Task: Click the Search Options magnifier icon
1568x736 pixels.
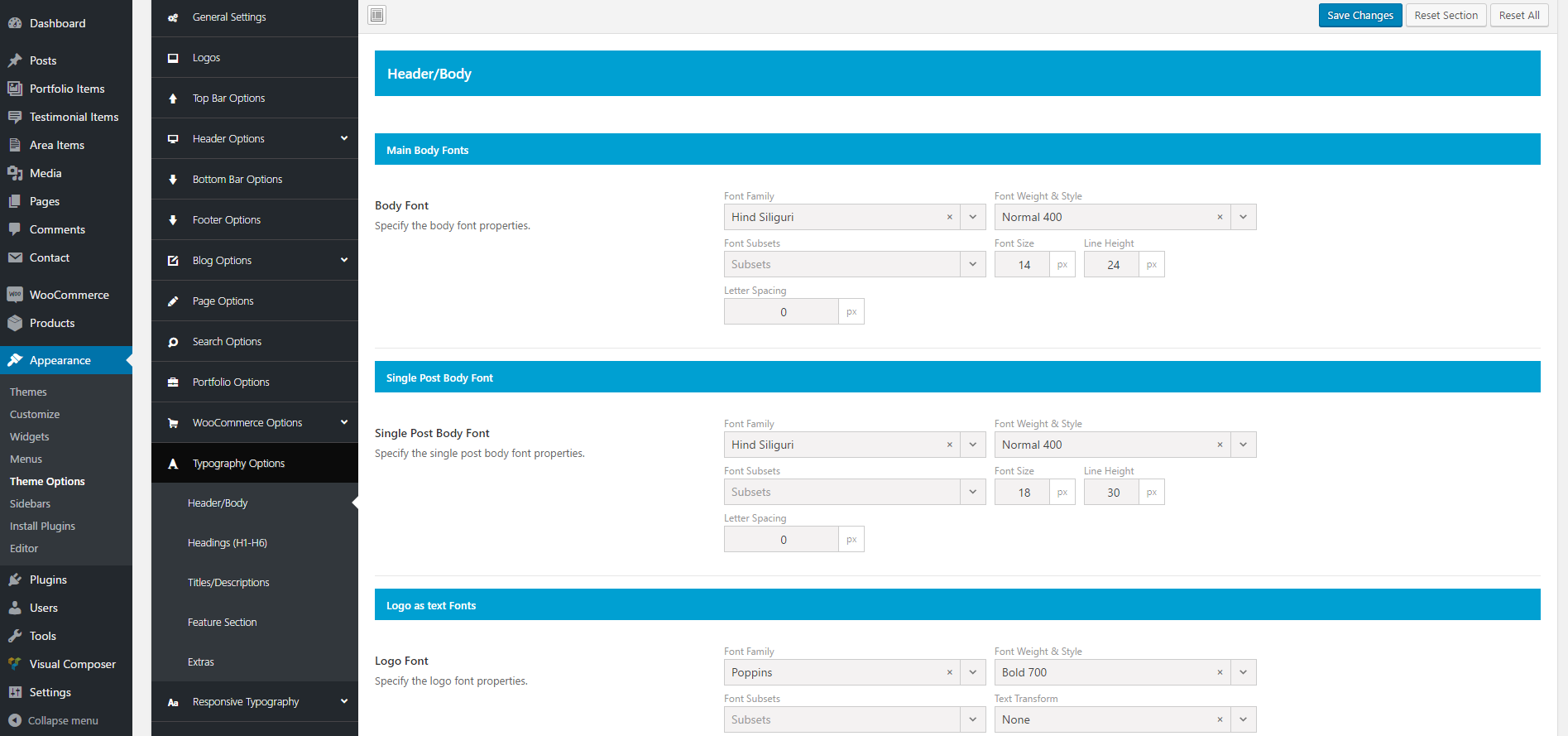Action: [x=173, y=342]
